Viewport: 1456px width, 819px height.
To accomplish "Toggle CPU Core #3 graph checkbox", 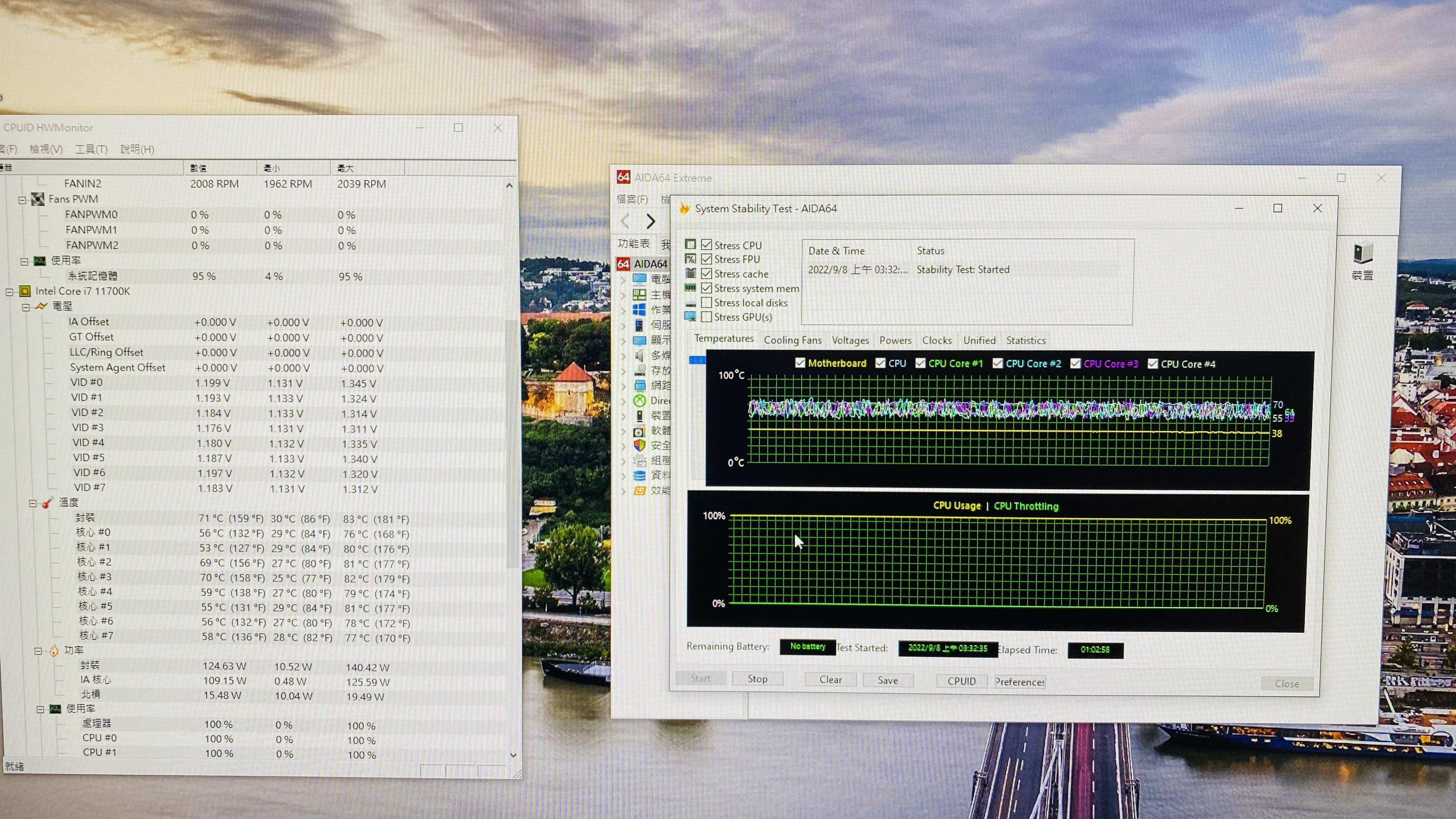I will 1075,363.
